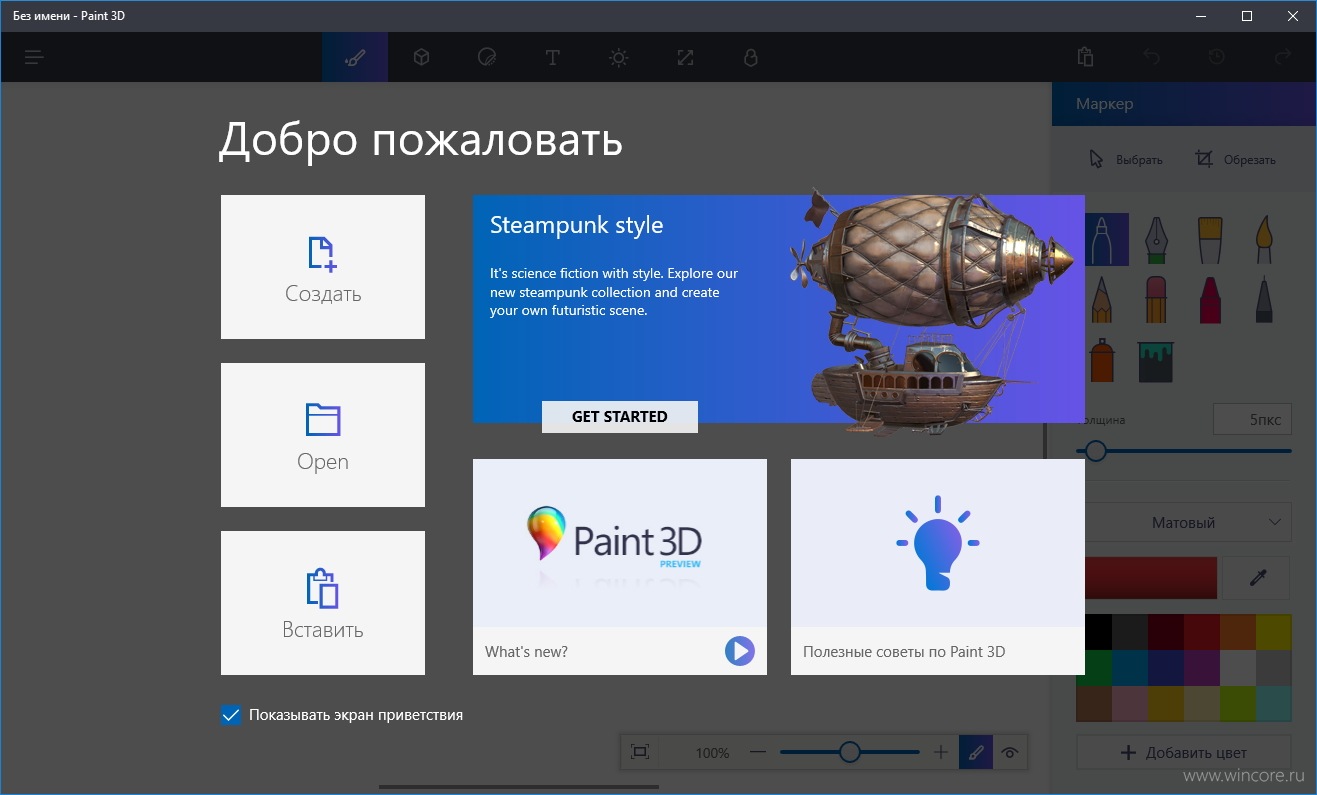The image size is (1317, 795).
Task: Click the Создать new file tile
Action: [x=323, y=267]
